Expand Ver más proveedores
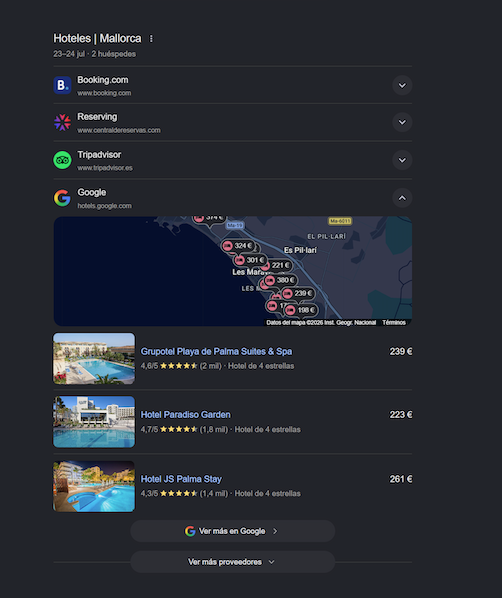Image resolution: width=502 pixels, height=598 pixels. coord(233,562)
